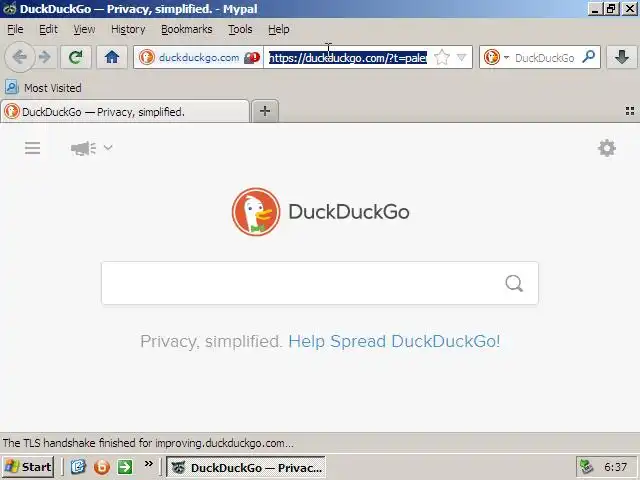Open the DuckDuckGo hamburger side menu

pyautogui.click(x=32, y=148)
